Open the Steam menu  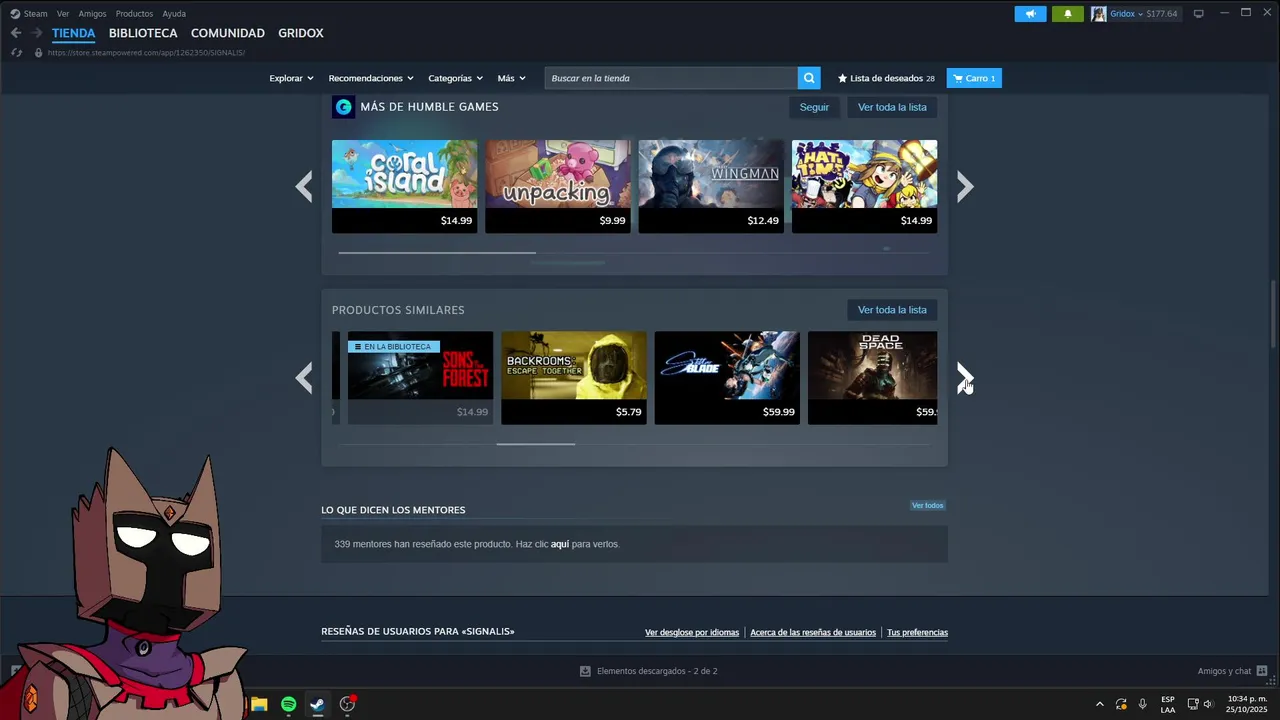tap(36, 14)
